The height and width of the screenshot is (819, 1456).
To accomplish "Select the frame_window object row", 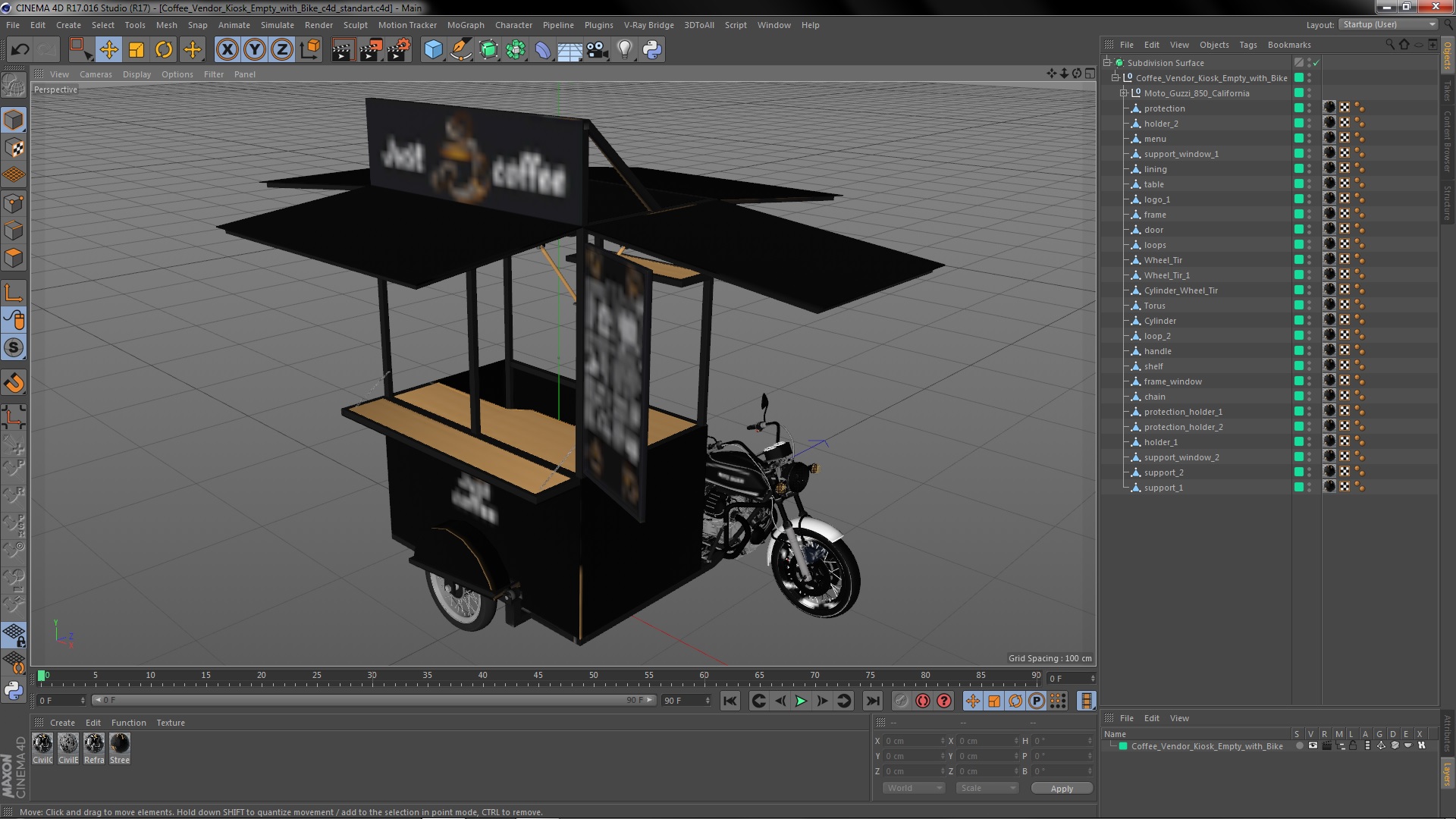I will point(1172,381).
